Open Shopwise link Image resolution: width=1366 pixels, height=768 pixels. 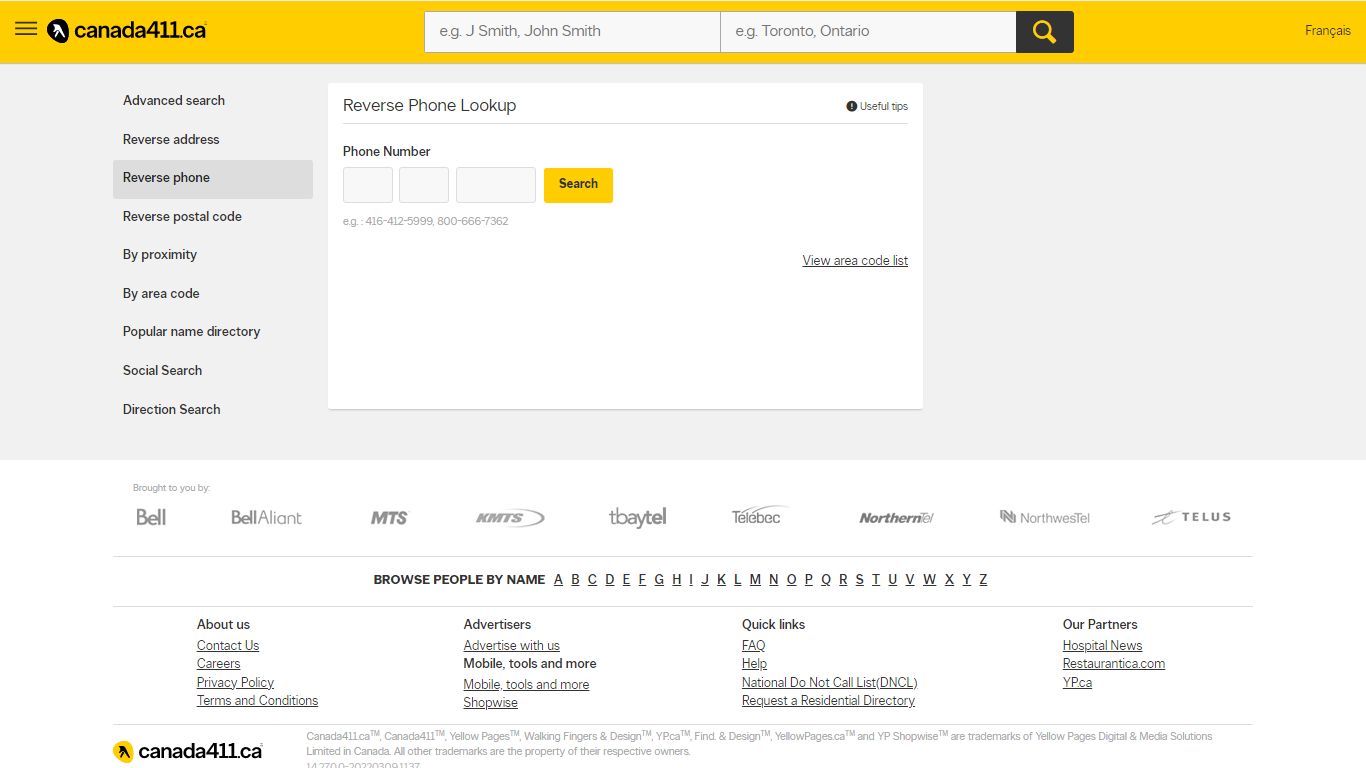(x=490, y=703)
